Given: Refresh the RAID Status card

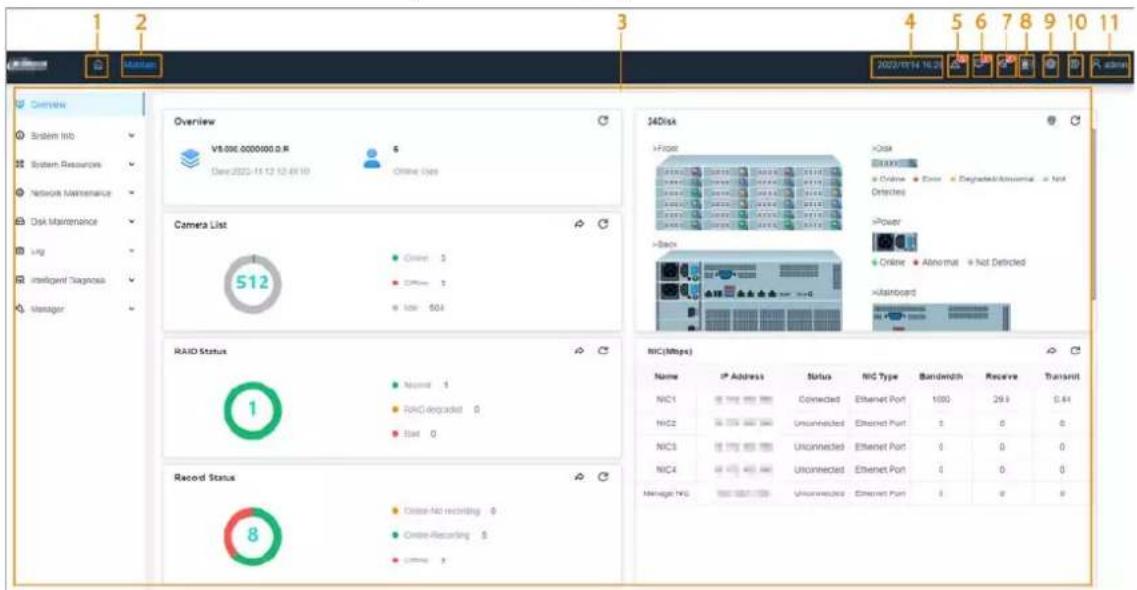Looking at the screenshot, I should 603,351.
